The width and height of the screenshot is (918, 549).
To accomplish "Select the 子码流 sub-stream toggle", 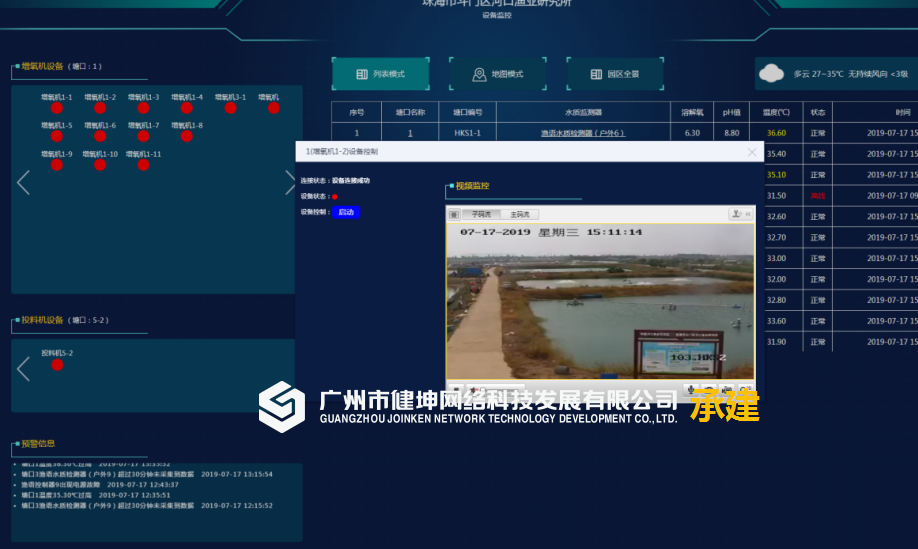I will point(481,214).
